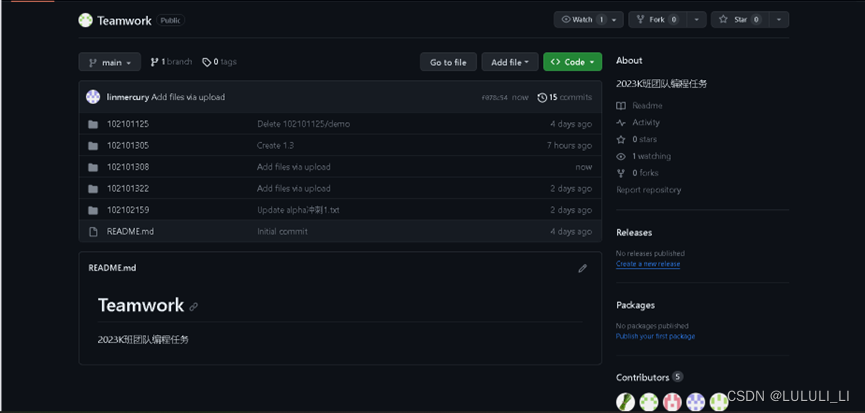The height and width of the screenshot is (413, 865).
Task: Open the 102102159 folder
Action: coord(128,210)
